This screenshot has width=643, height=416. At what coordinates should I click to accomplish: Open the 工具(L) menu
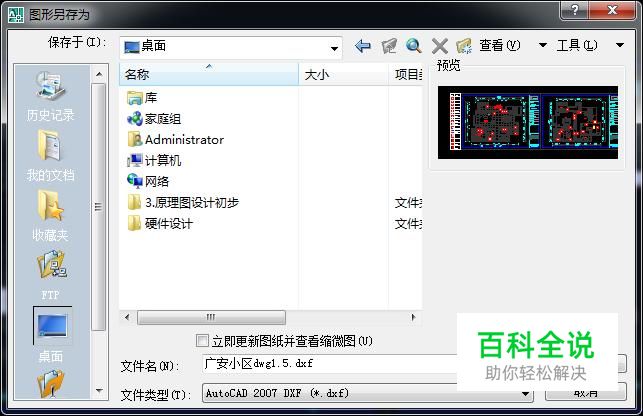[x=577, y=45]
